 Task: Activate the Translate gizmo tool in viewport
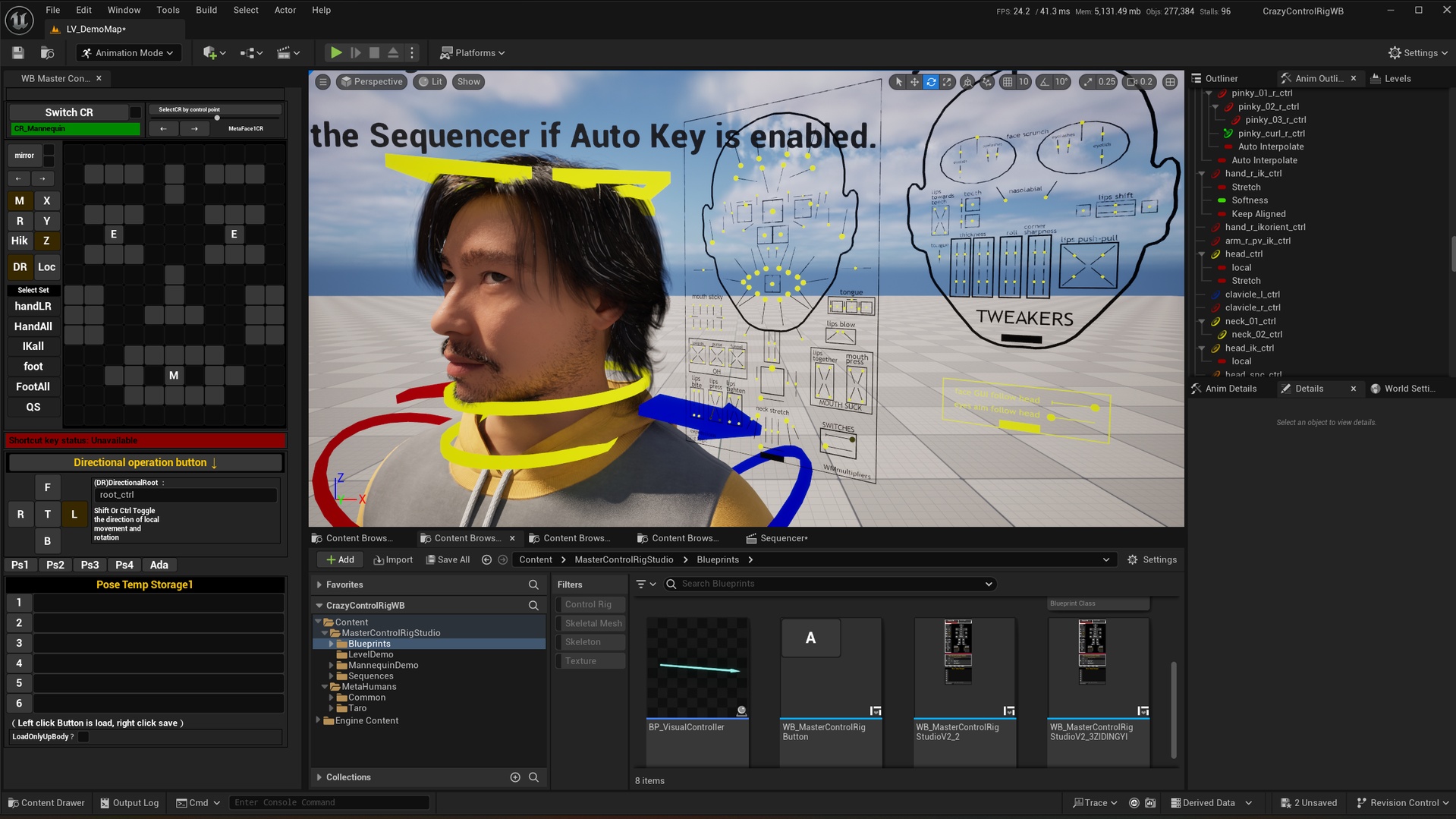pos(915,82)
